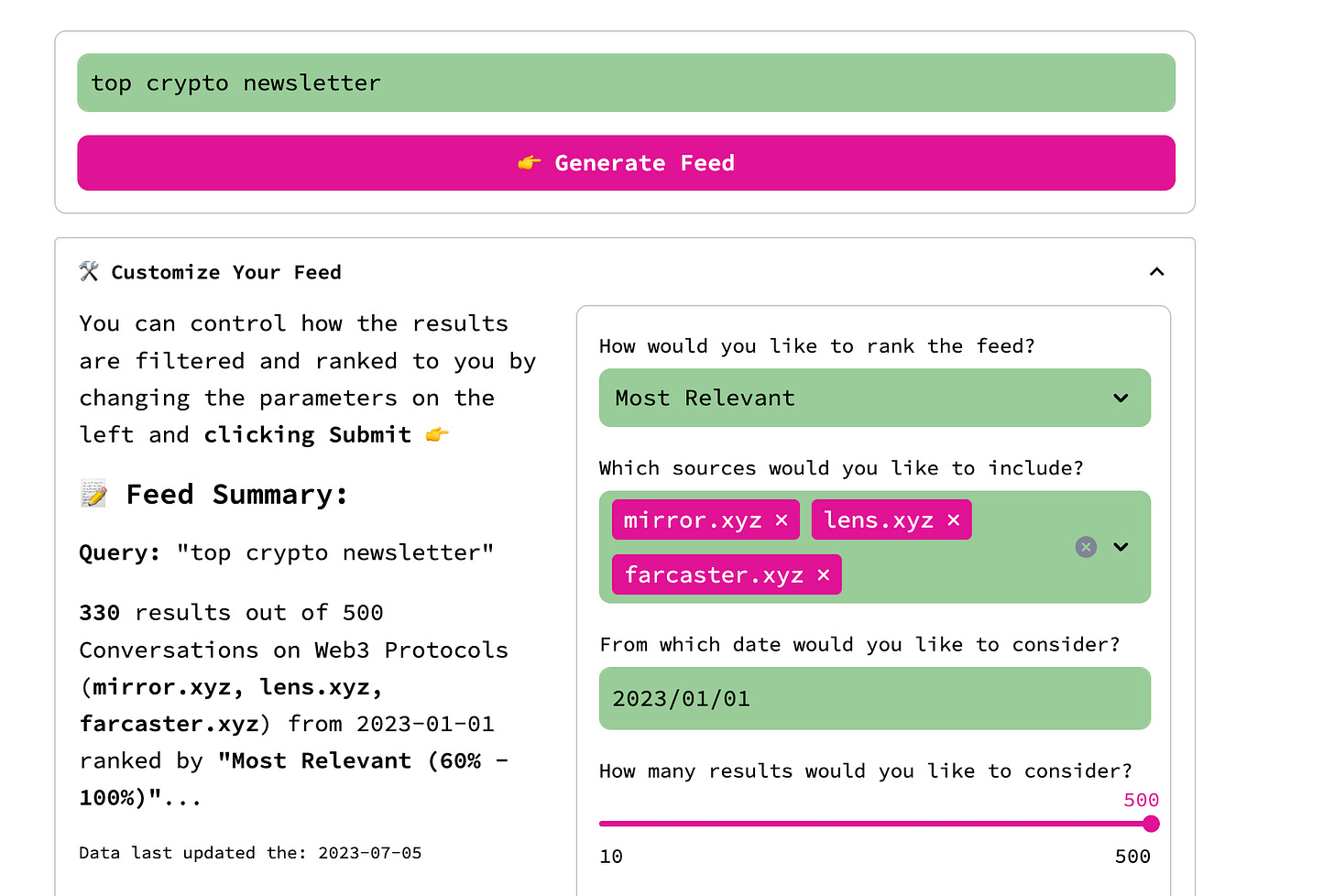Viewport: 1334px width, 896px height.
Task: Remove the lens.xyz source tag
Action: pyautogui.click(x=953, y=520)
